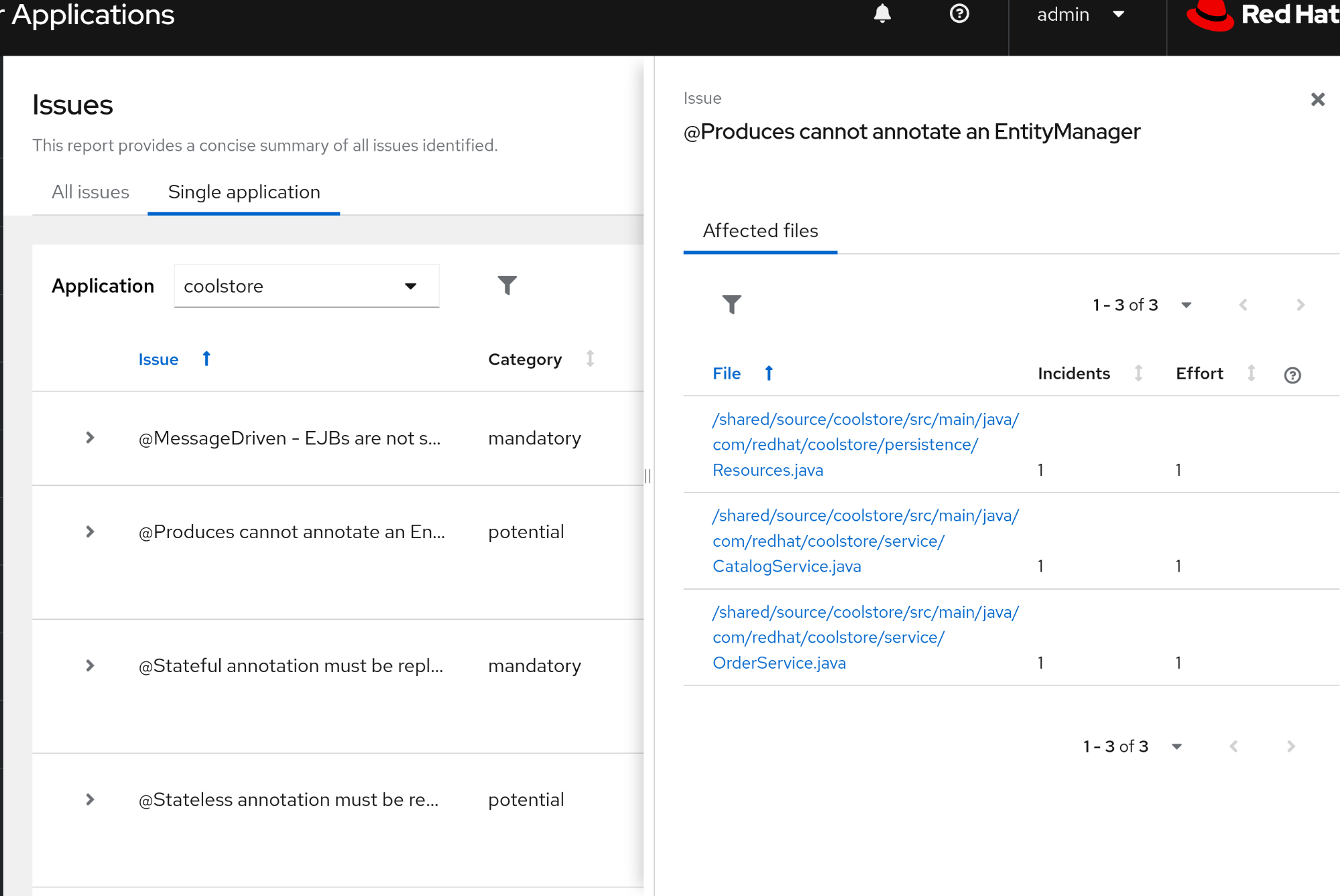Open the coolstore application dropdown
Image resolution: width=1340 pixels, height=896 pixels.
tap(306, 286)
